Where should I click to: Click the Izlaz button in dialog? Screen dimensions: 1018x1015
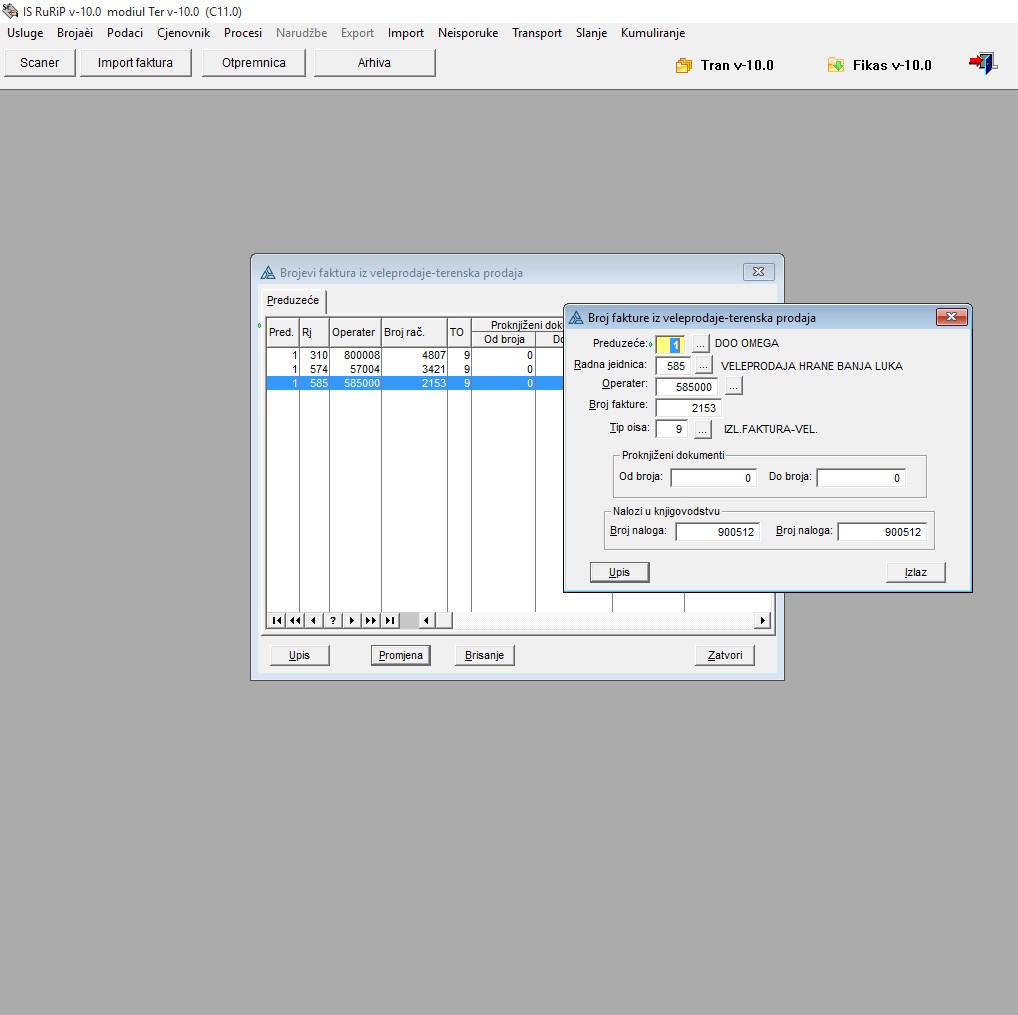915,572
